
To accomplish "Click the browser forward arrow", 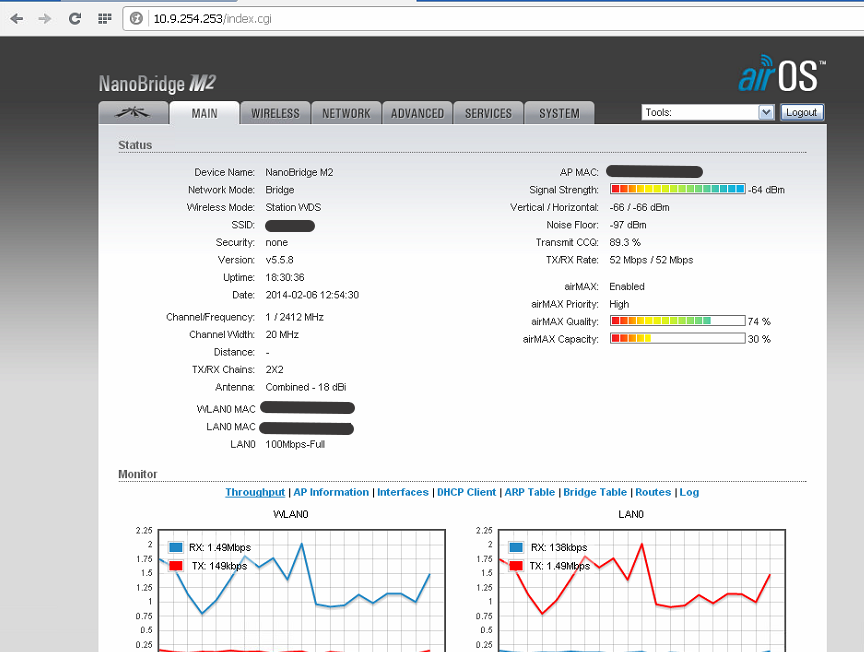I will 45,18.
